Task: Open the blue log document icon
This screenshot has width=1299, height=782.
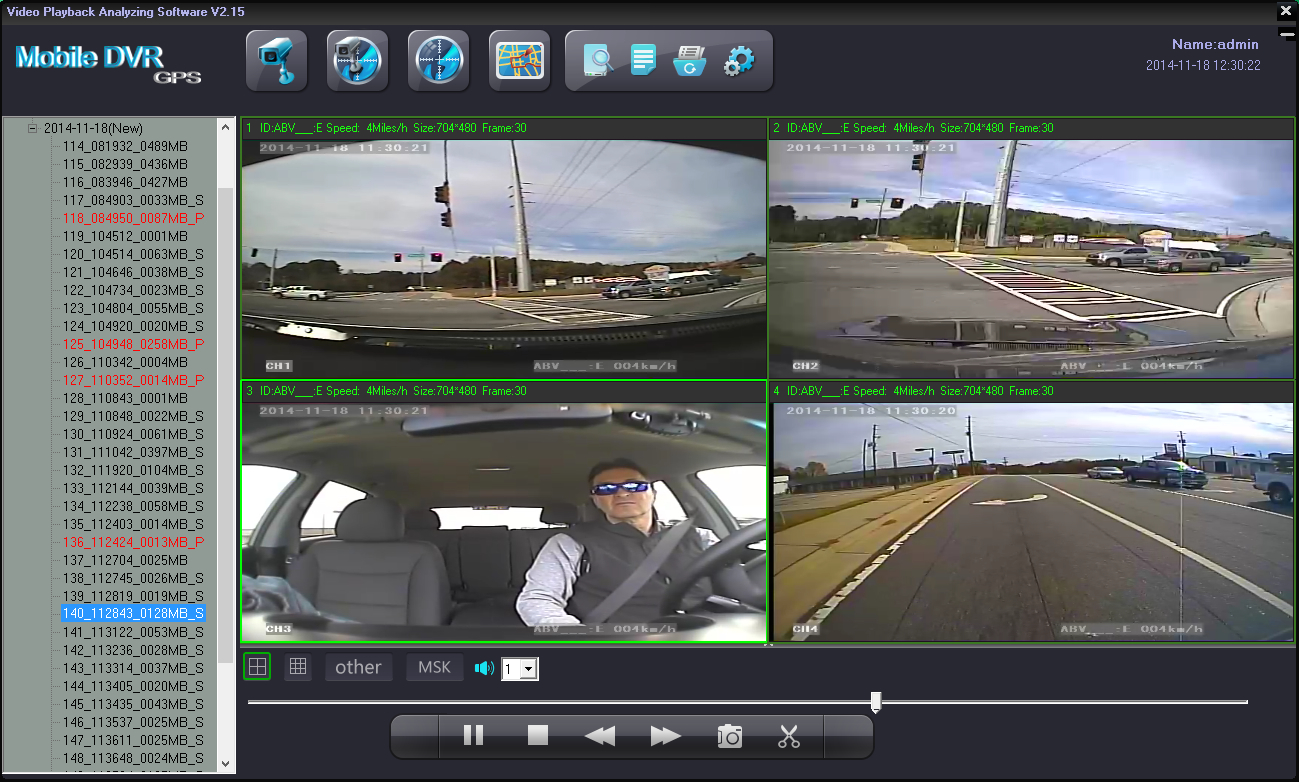Action: coord(643,61)
